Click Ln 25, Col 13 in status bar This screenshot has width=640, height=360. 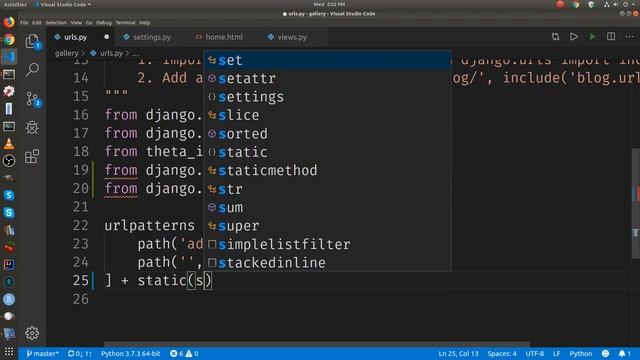point(458,353)
